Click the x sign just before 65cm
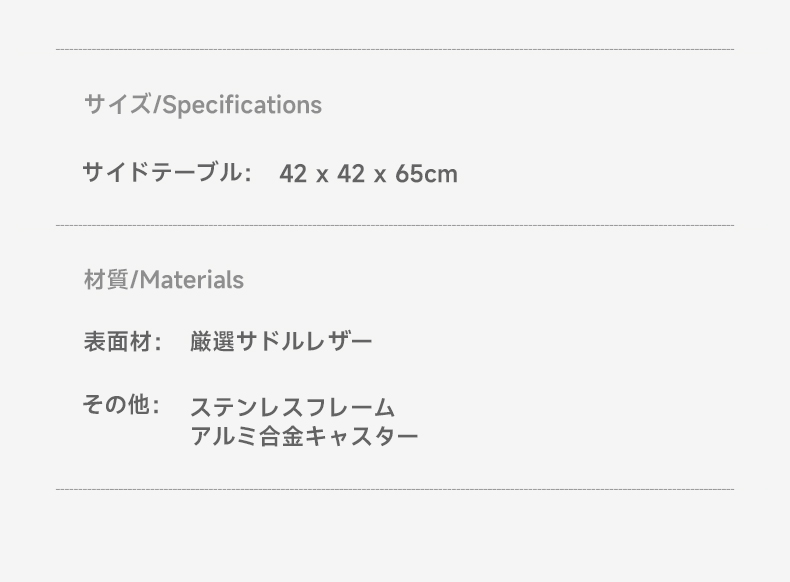This screenshot has height=582, width=790. [380, 175]
